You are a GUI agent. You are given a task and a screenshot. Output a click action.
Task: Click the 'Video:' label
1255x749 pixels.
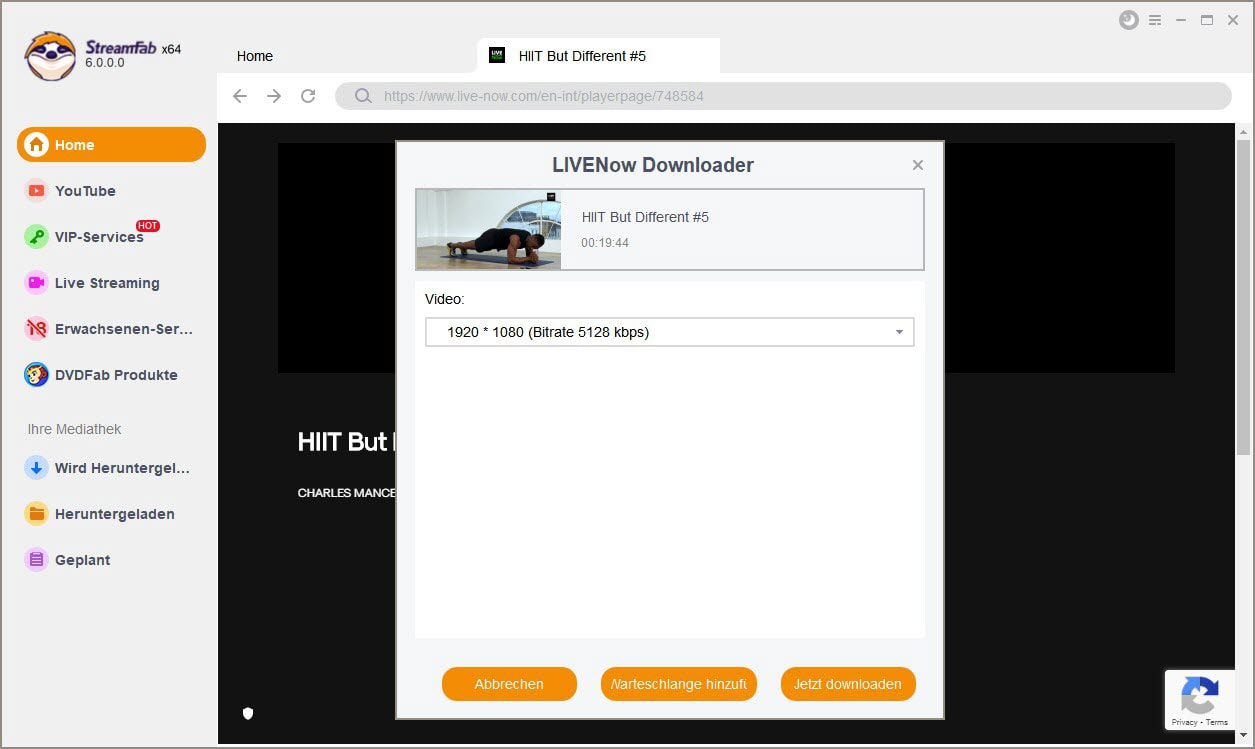(445, 299)
